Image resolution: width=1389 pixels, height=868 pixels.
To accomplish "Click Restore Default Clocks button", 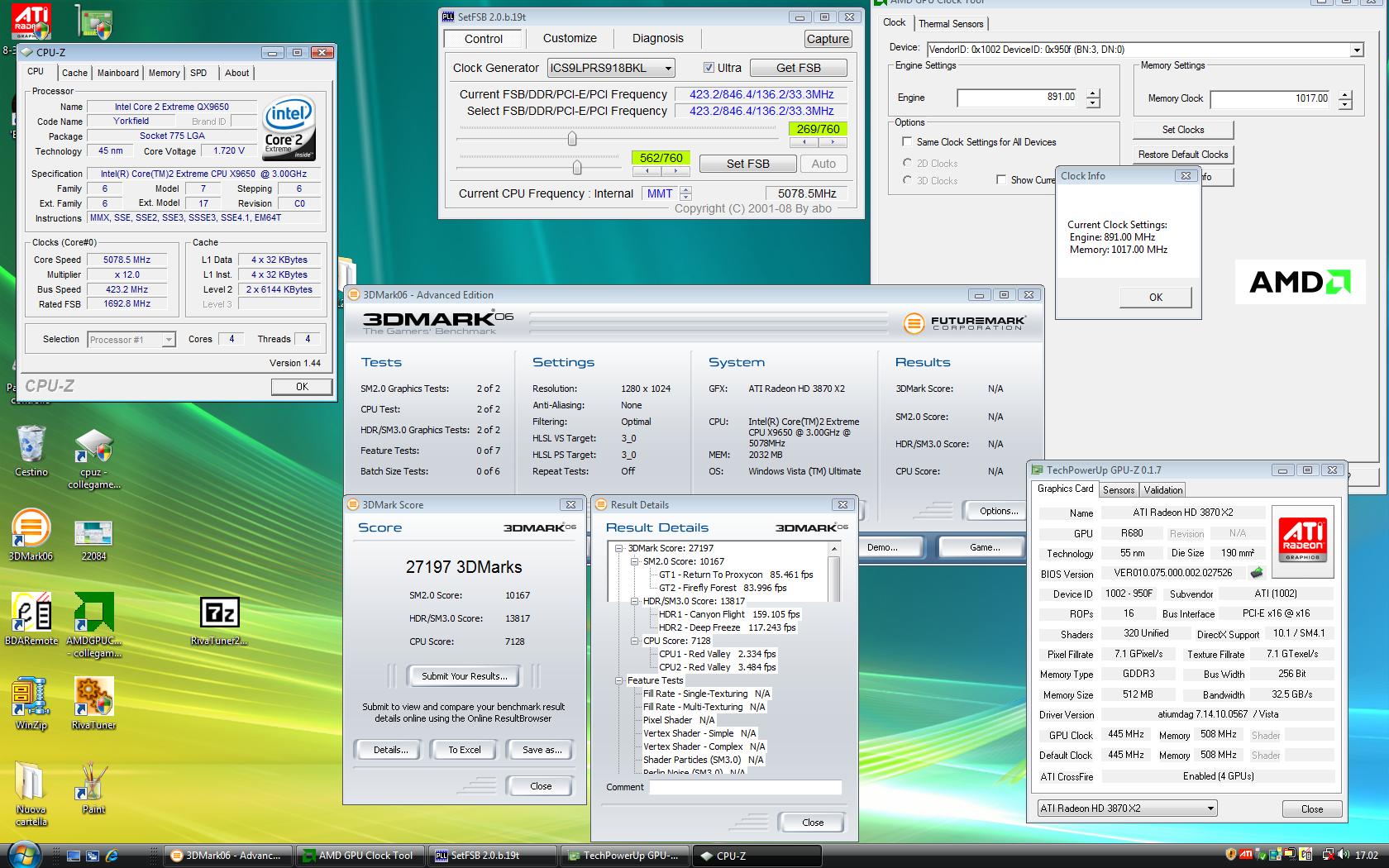I will 1183,155.
